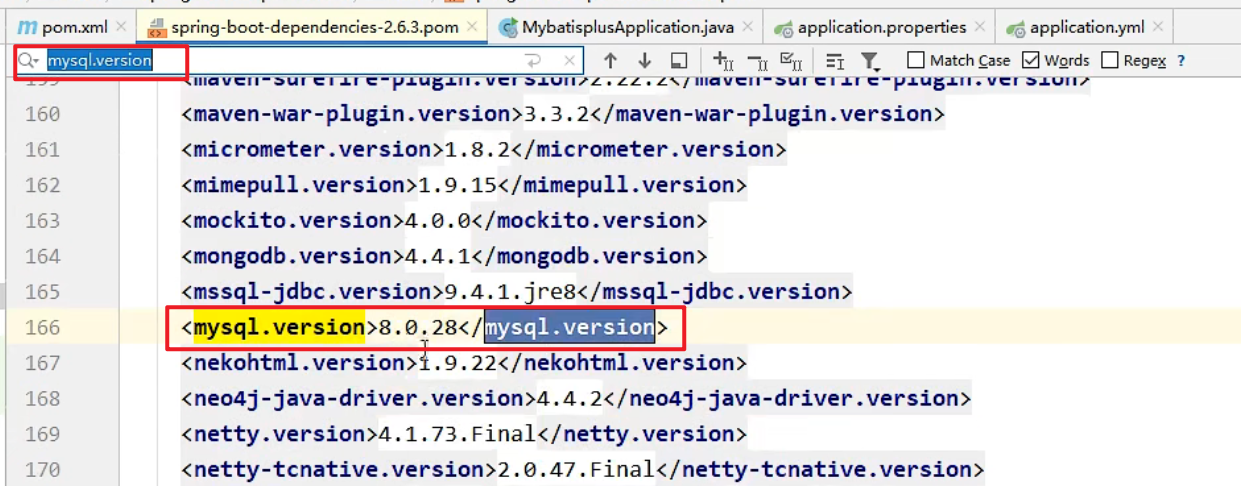Click the nekohtml.version closing tag

pyautogui.click(x=622, y=362)
